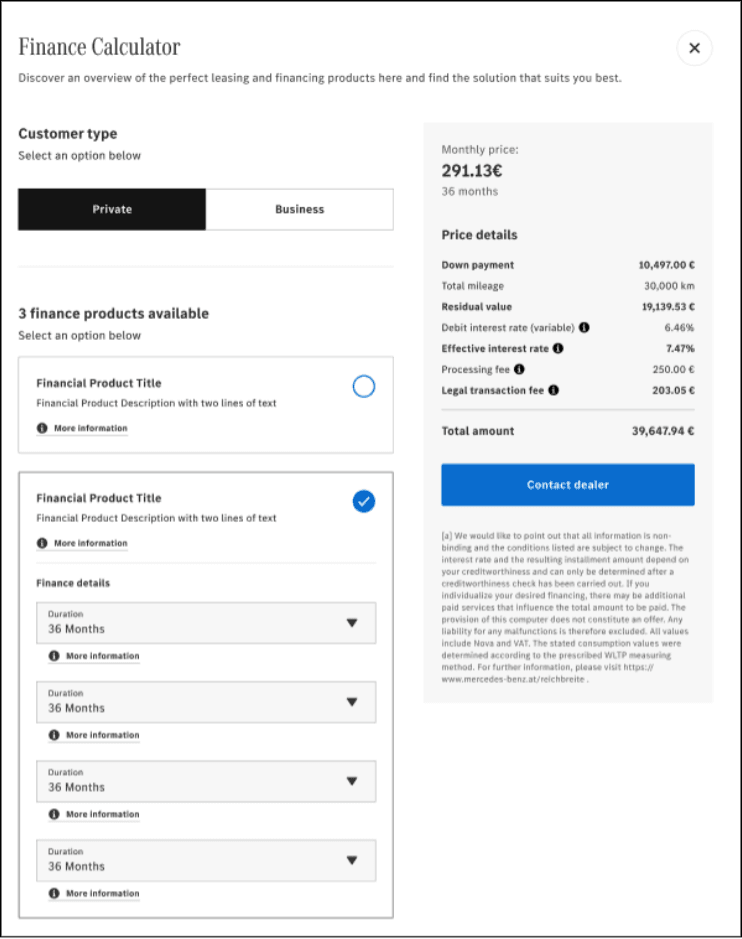Toggle the checked second financial product radio

point(364,502)
